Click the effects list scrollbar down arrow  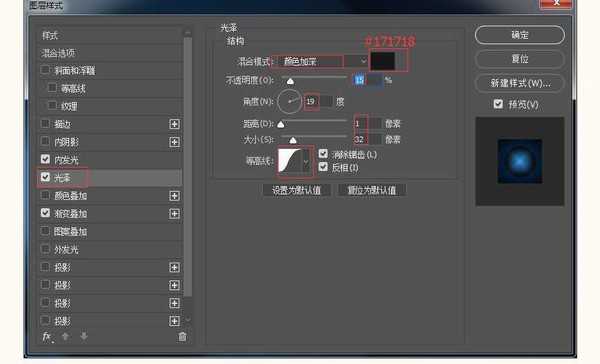(x=188, y=319)
